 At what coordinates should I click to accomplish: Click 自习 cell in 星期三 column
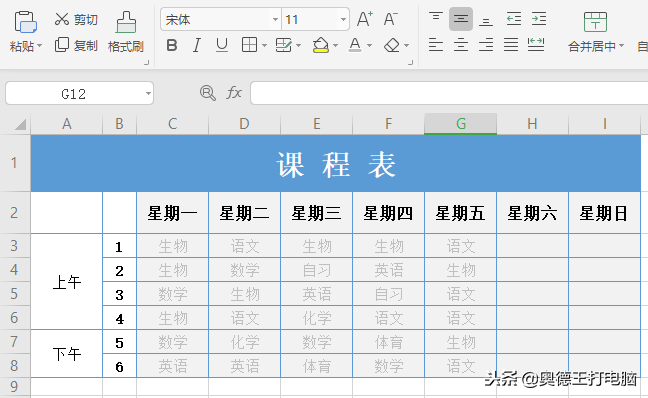[317, 270]
